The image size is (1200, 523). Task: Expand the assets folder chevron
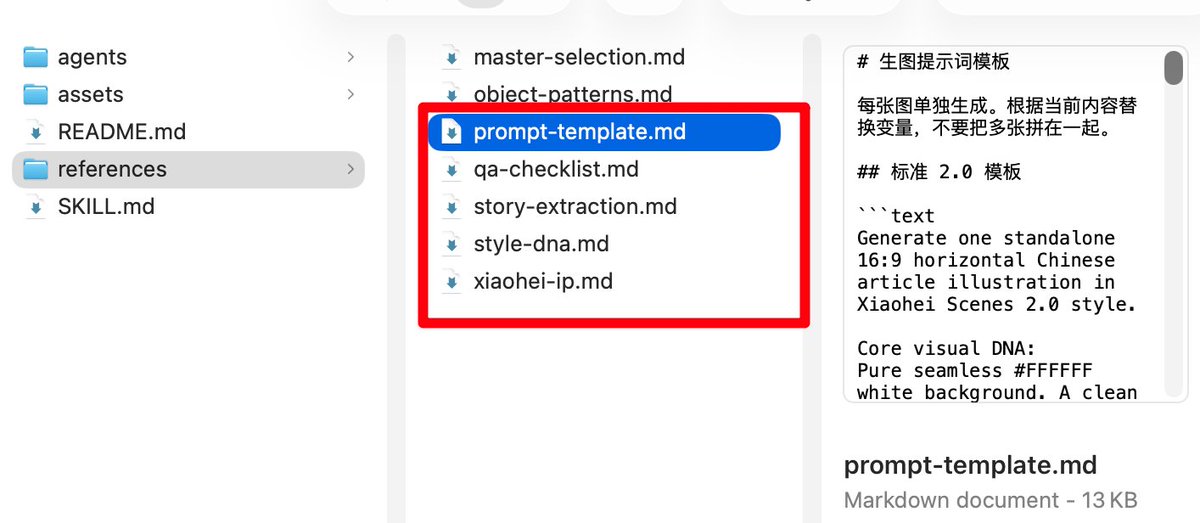coord(350,94)
